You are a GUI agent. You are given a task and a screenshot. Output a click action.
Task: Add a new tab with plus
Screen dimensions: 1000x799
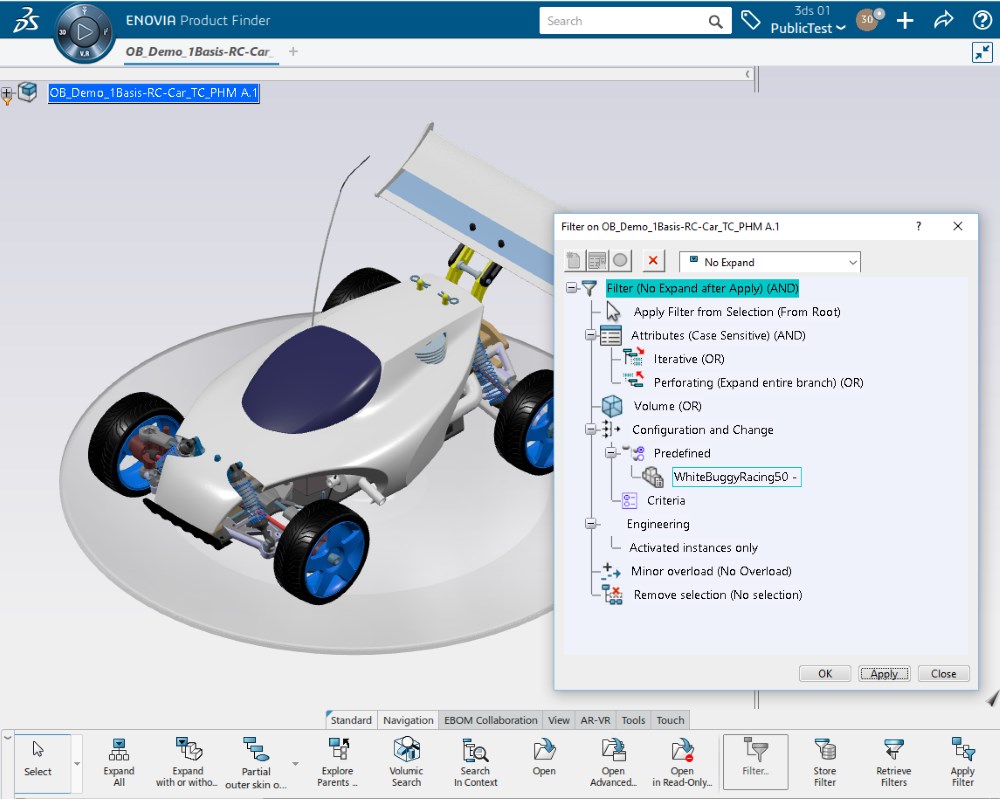pyautogui.click(x=293, y=51)
